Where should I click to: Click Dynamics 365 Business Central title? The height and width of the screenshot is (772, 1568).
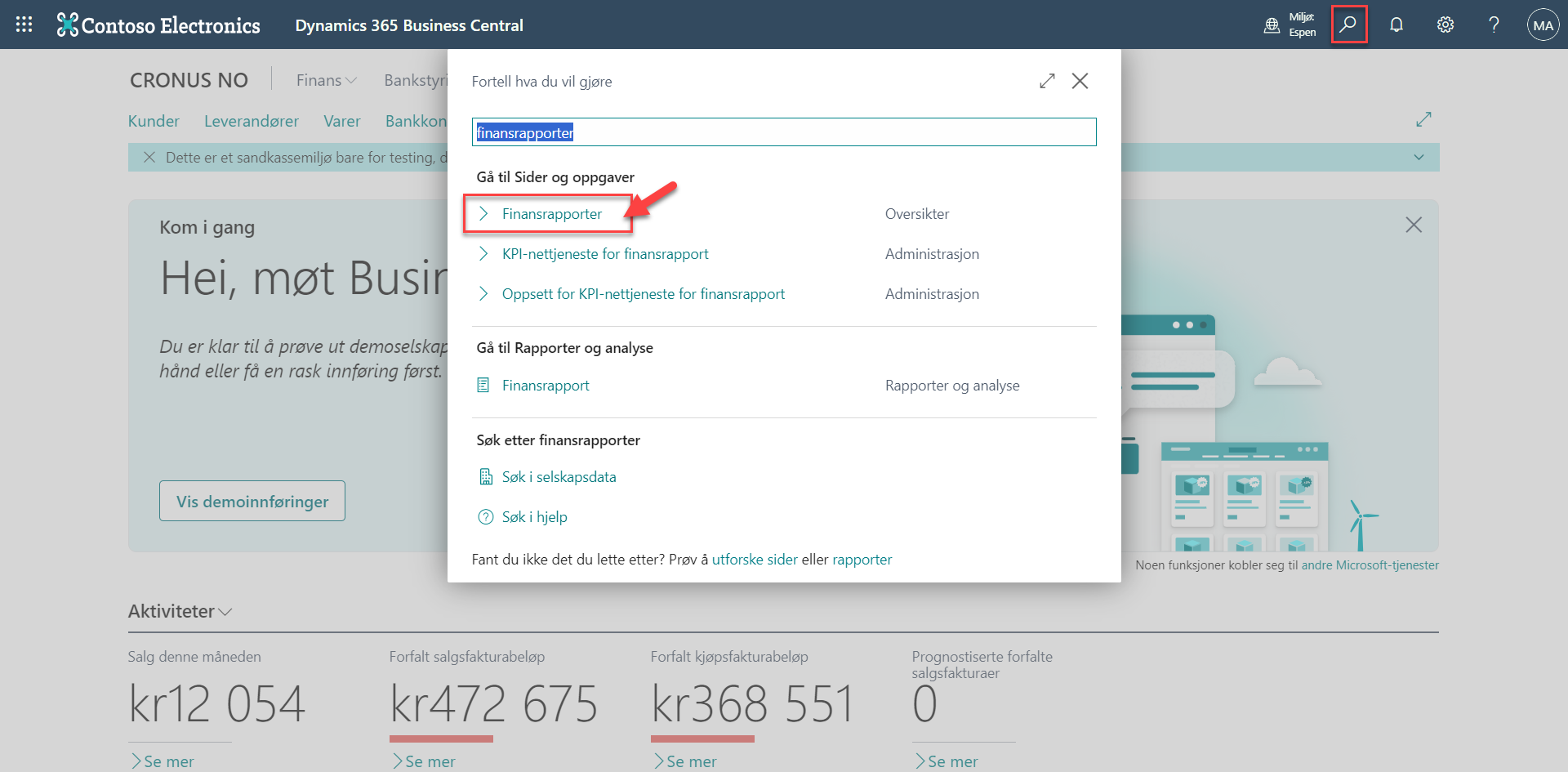coord(409,25)
